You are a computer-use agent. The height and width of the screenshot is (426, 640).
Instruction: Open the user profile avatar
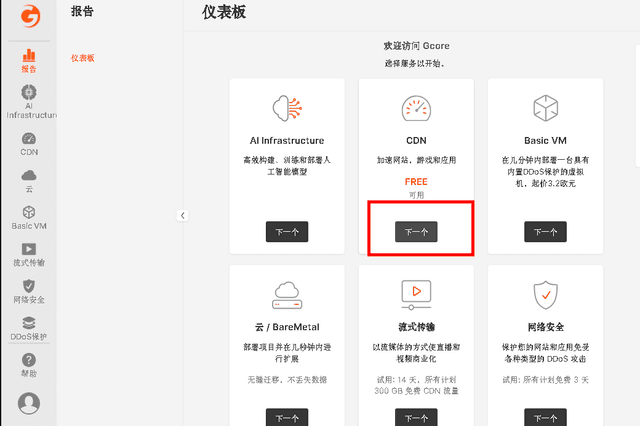click(x=29, y=403)
